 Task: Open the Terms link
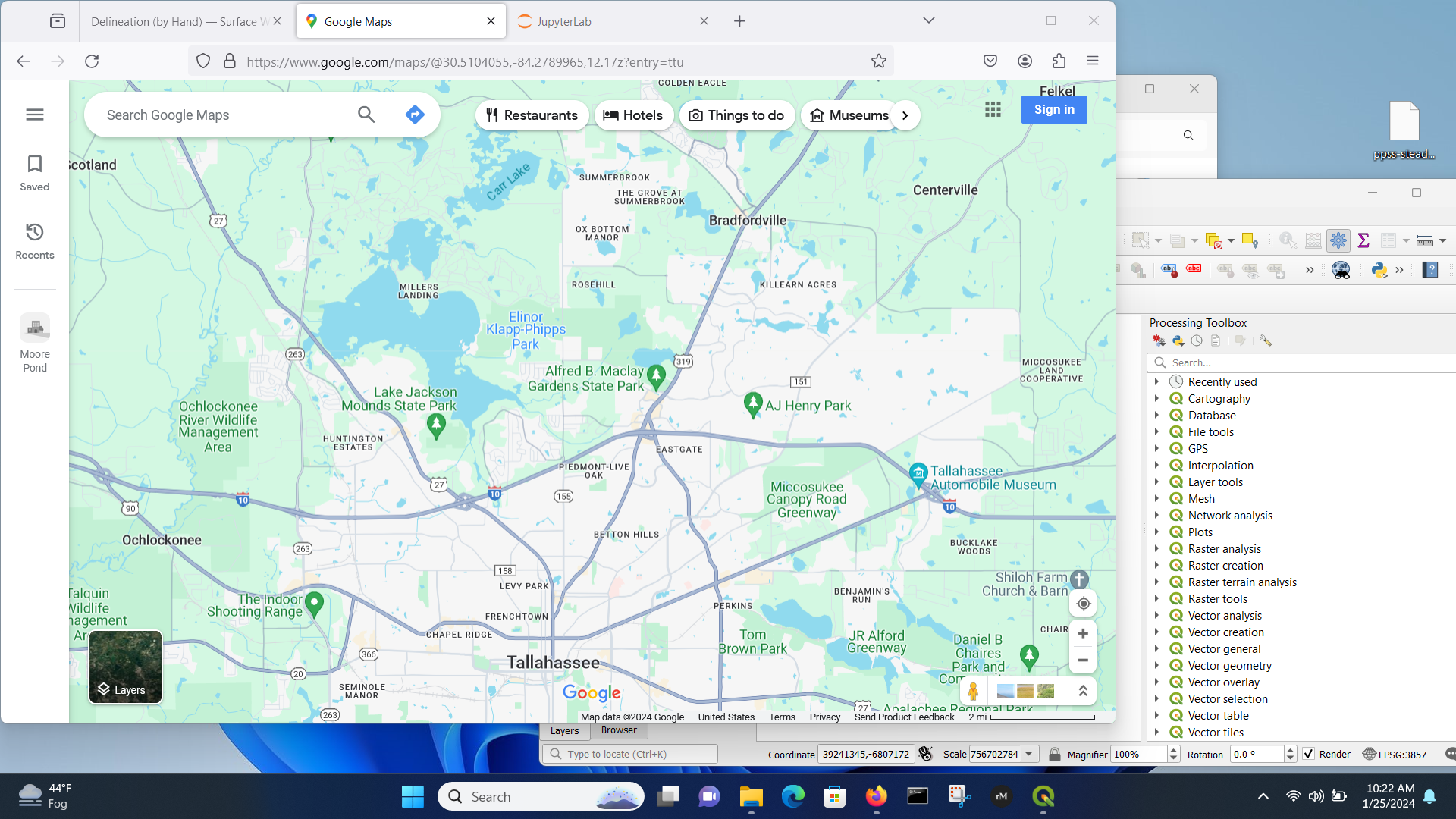point(782,717)
